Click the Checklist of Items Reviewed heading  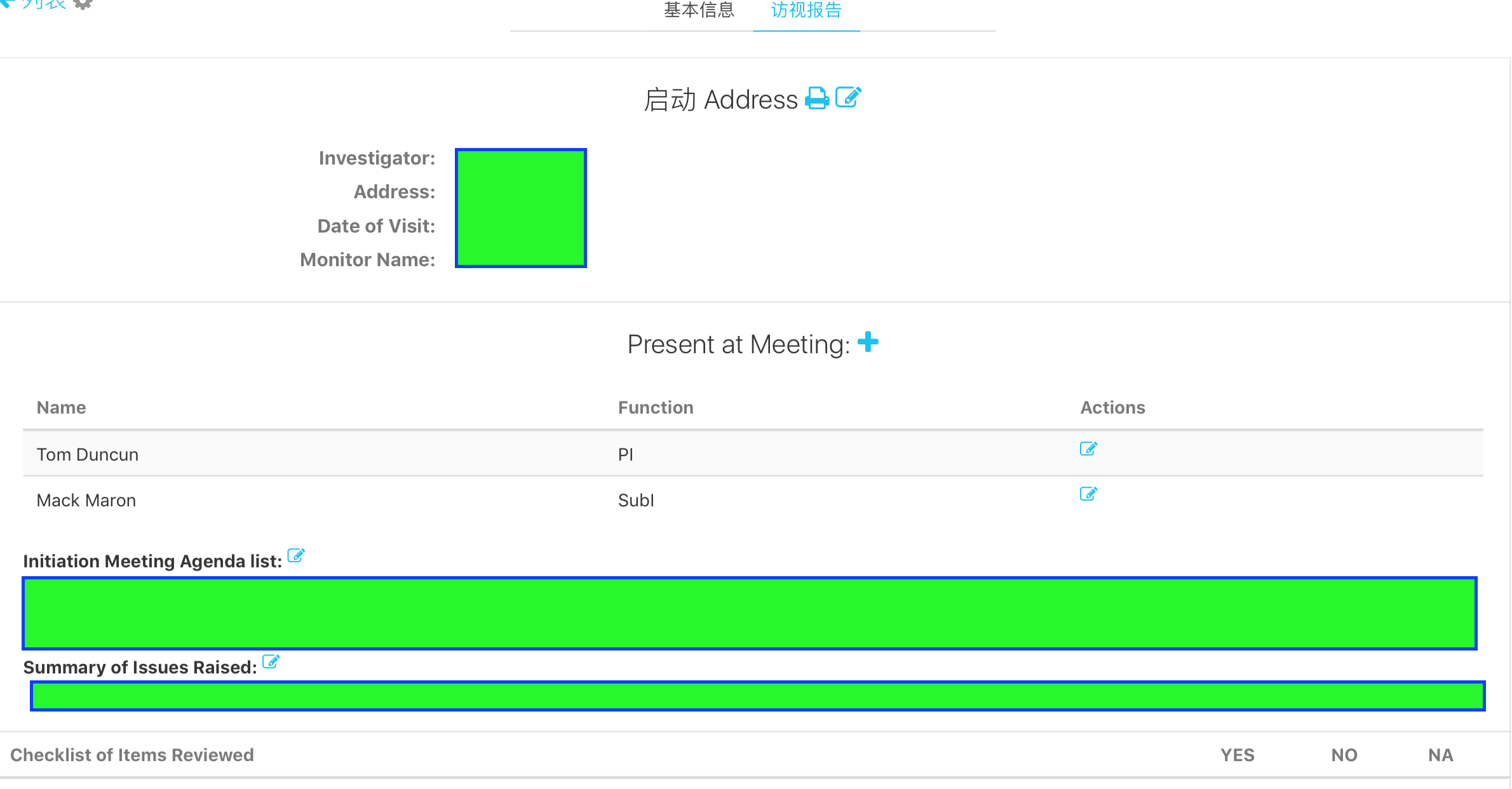132,755
